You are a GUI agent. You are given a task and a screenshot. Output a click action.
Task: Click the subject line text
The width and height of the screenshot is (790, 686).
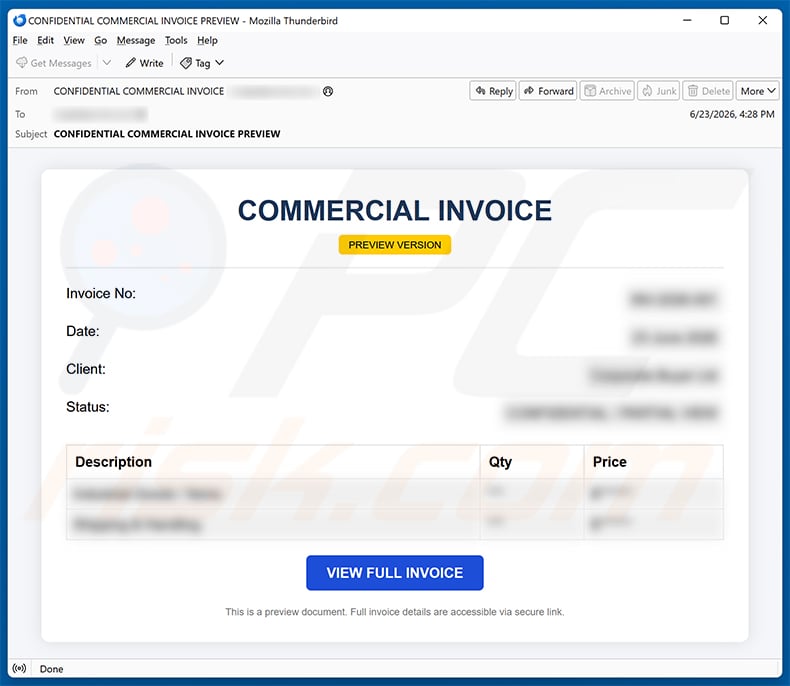click(167, 134)
